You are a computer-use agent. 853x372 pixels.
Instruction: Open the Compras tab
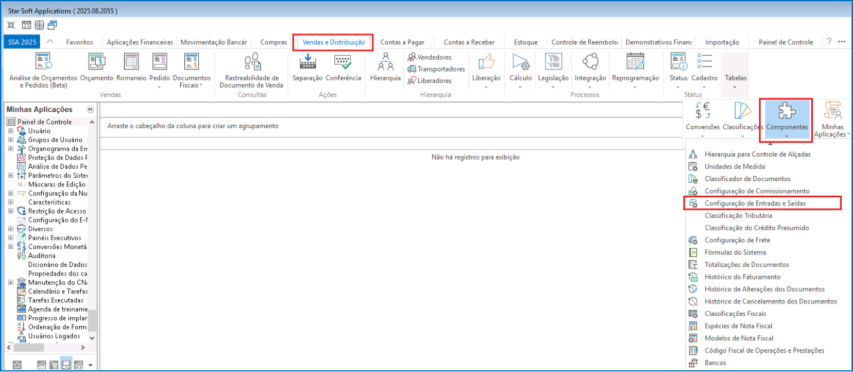(x=274, y=42)
